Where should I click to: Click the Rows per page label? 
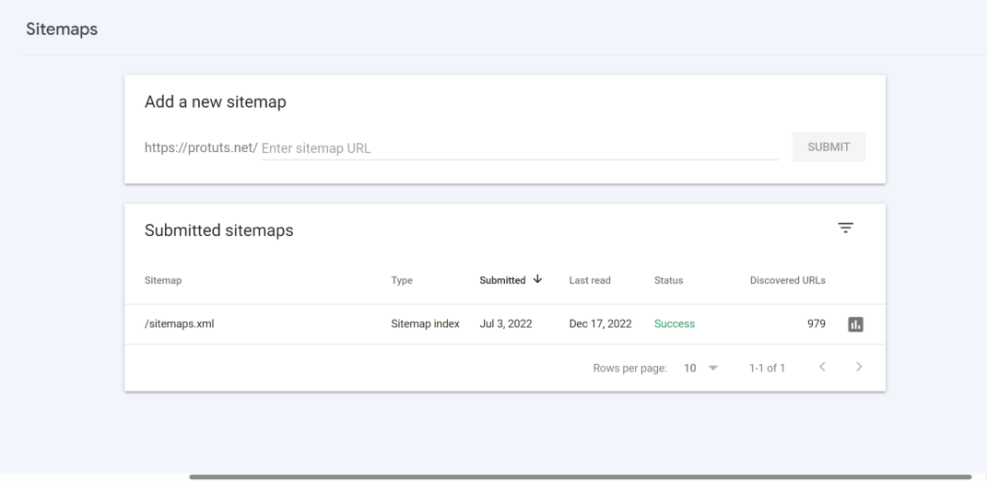tap(629, 368)
